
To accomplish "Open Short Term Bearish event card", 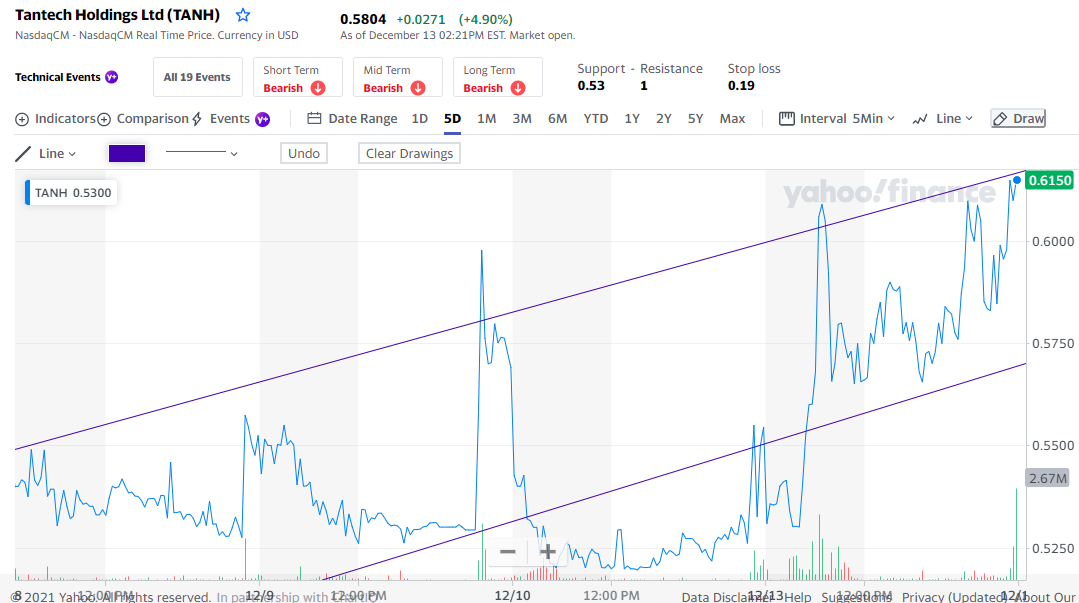I will 297,77.
